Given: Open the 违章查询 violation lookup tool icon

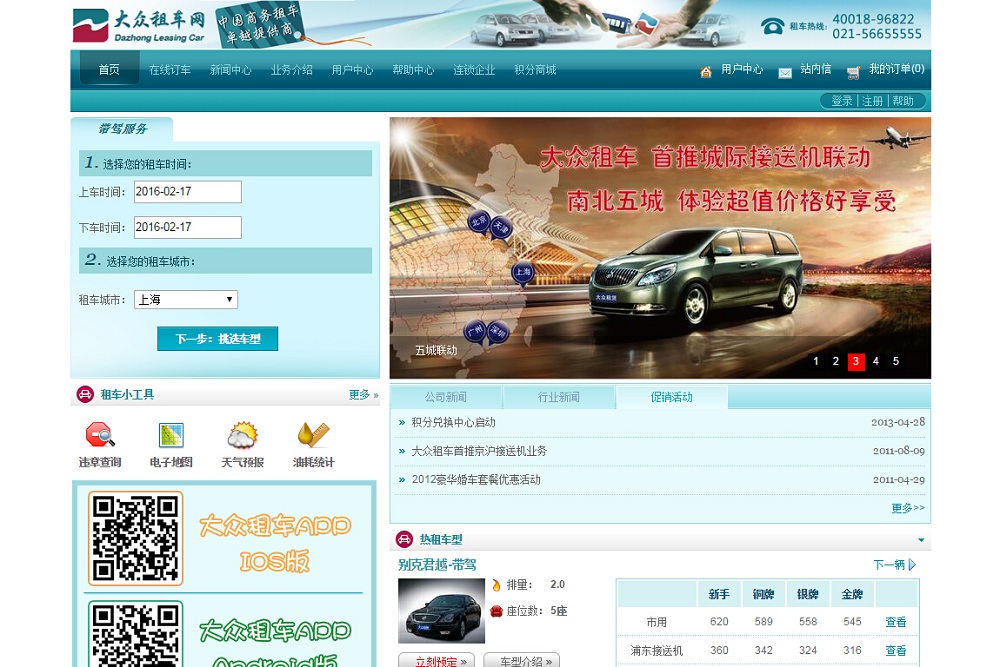Looking at the screenshot, I should (x=100, y=435).
